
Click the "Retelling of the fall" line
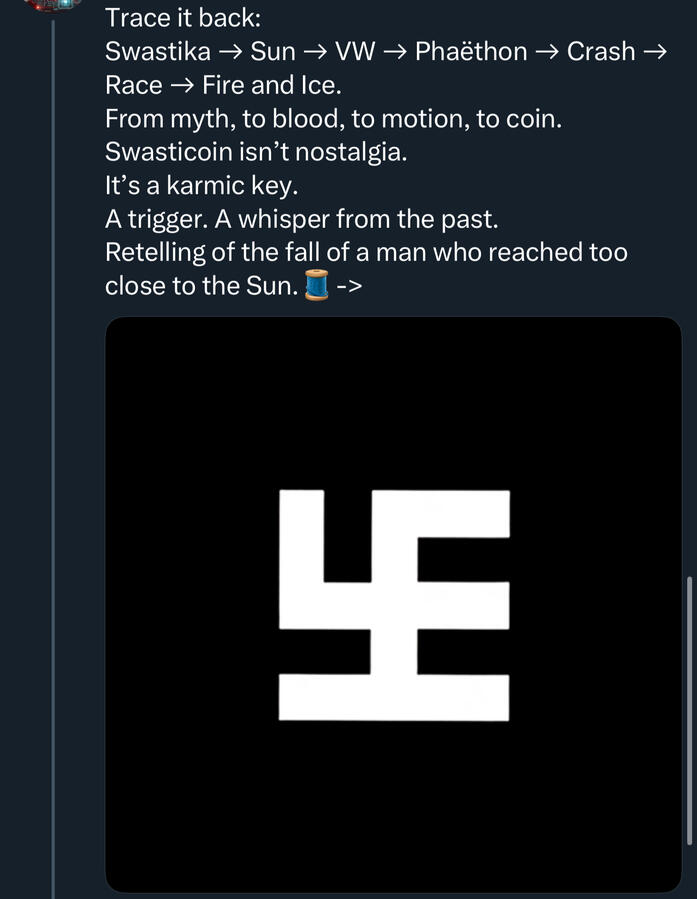tap(366, 252)
